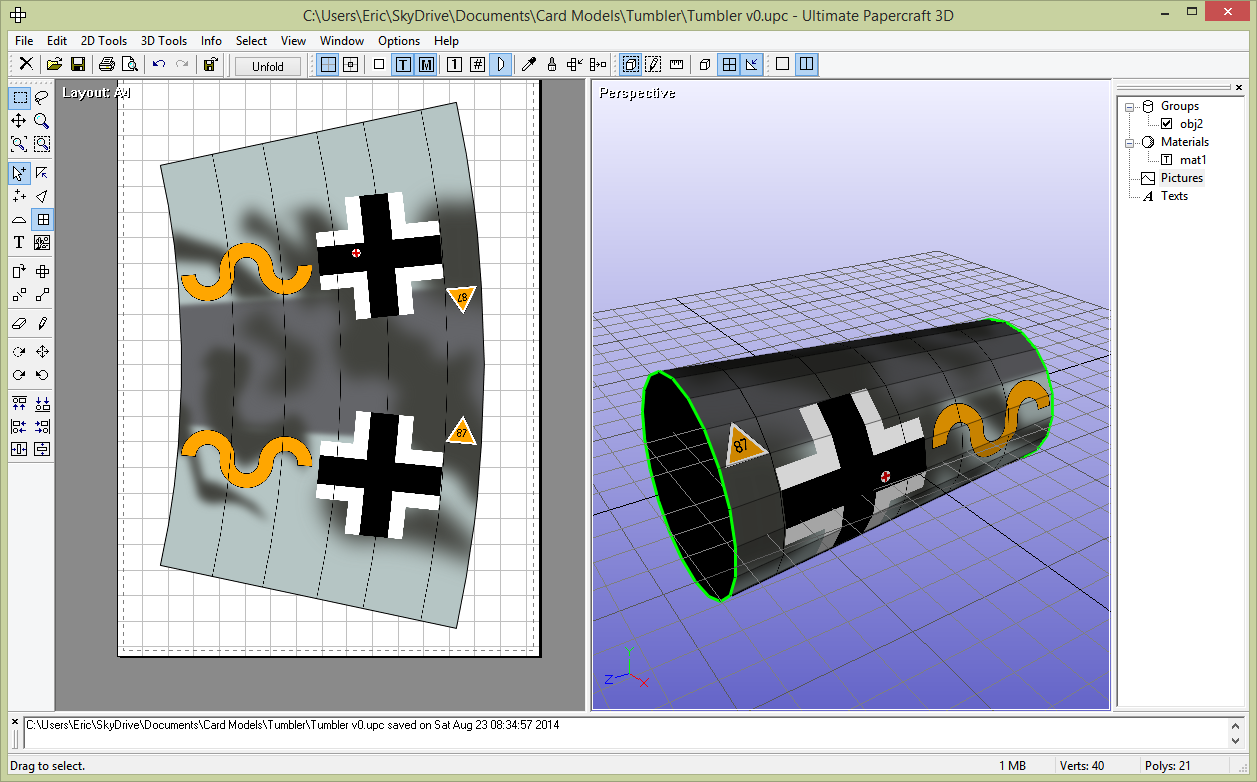Viewport: 1257px width, 782px height.
Task: Click the rotate counter-clockwise tool icon
Action: pos(42,375)
